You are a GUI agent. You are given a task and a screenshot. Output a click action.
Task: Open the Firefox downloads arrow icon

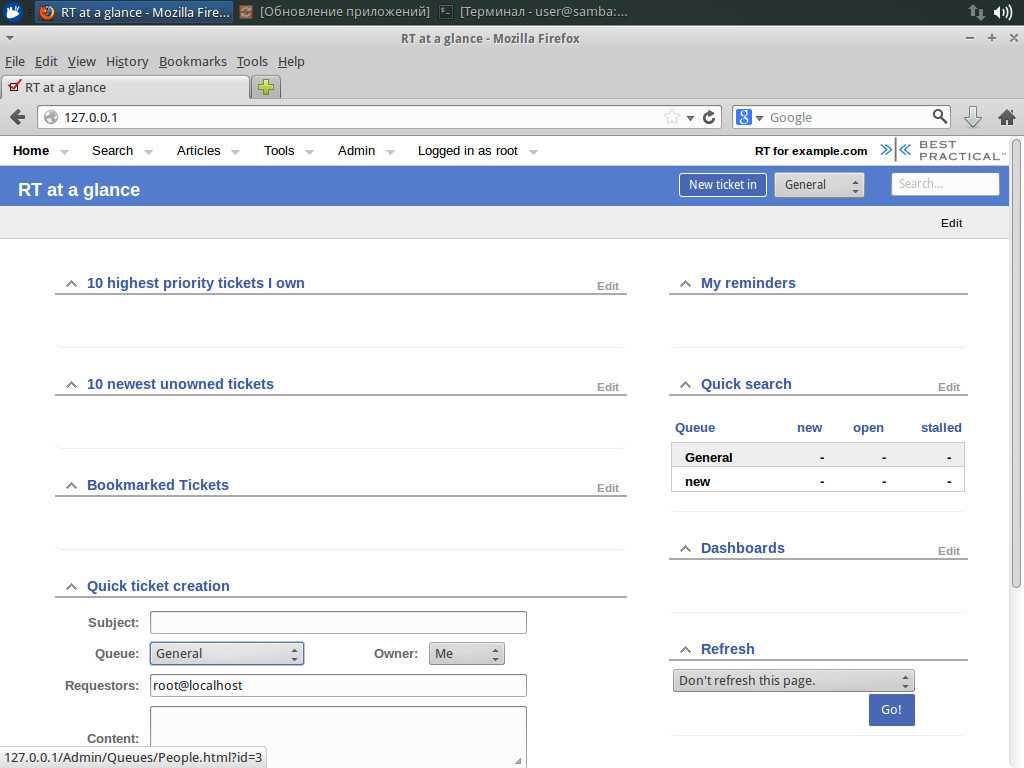tap(972, 117)
